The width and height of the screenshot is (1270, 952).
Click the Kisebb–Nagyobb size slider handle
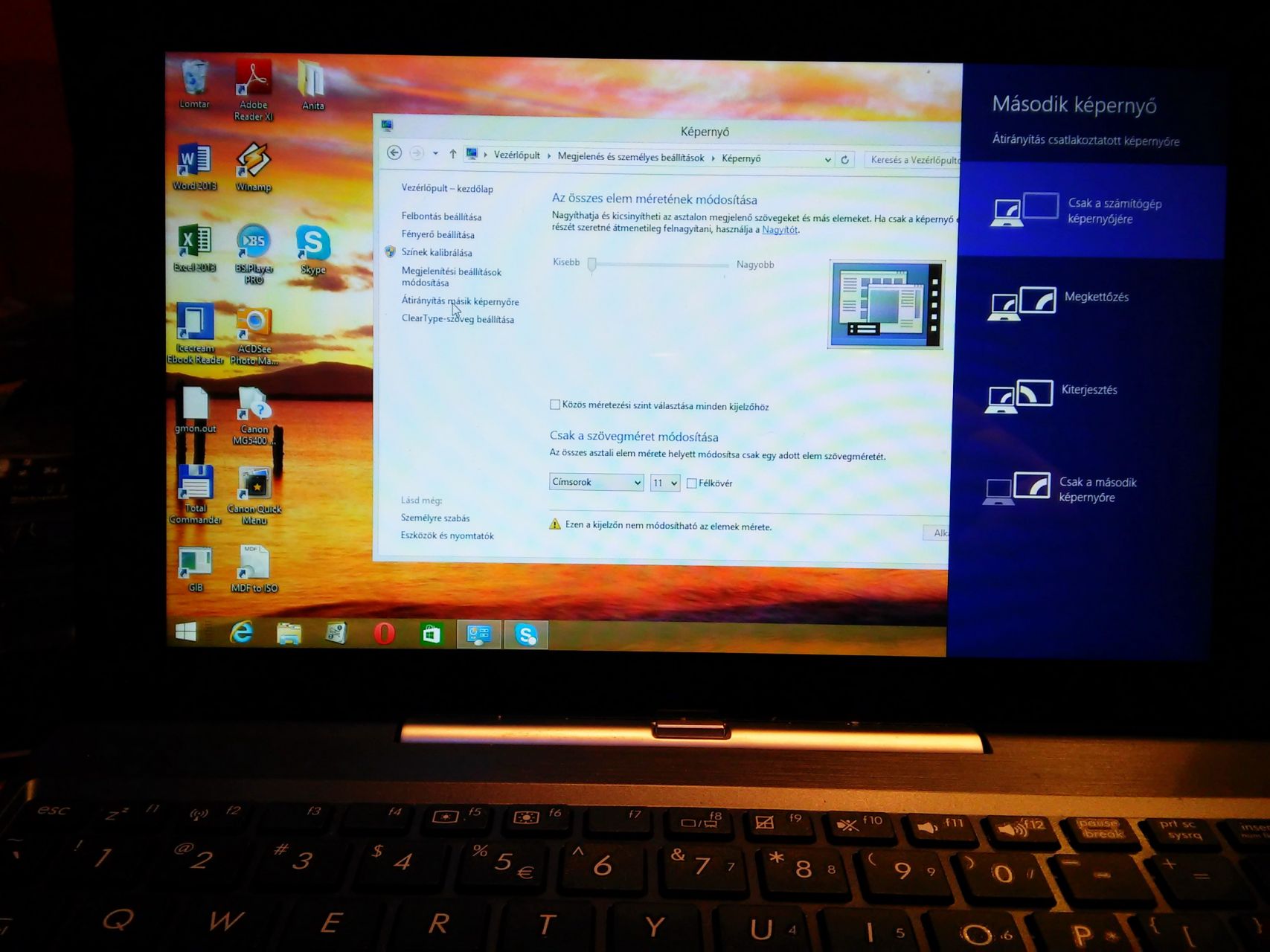pyautogui.click(x=592, y=264)
